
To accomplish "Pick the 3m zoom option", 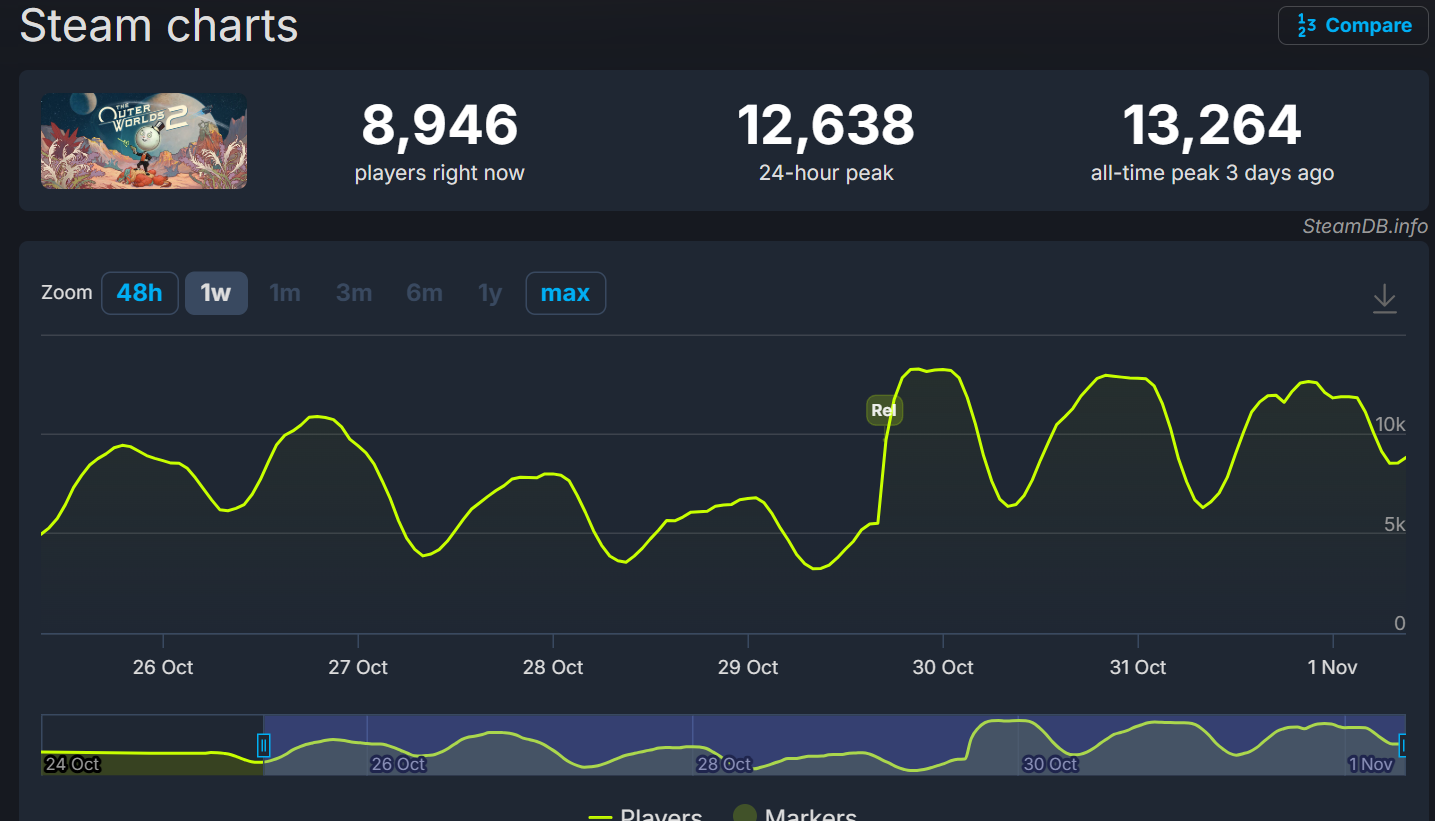I will click(x=354, y=293).
